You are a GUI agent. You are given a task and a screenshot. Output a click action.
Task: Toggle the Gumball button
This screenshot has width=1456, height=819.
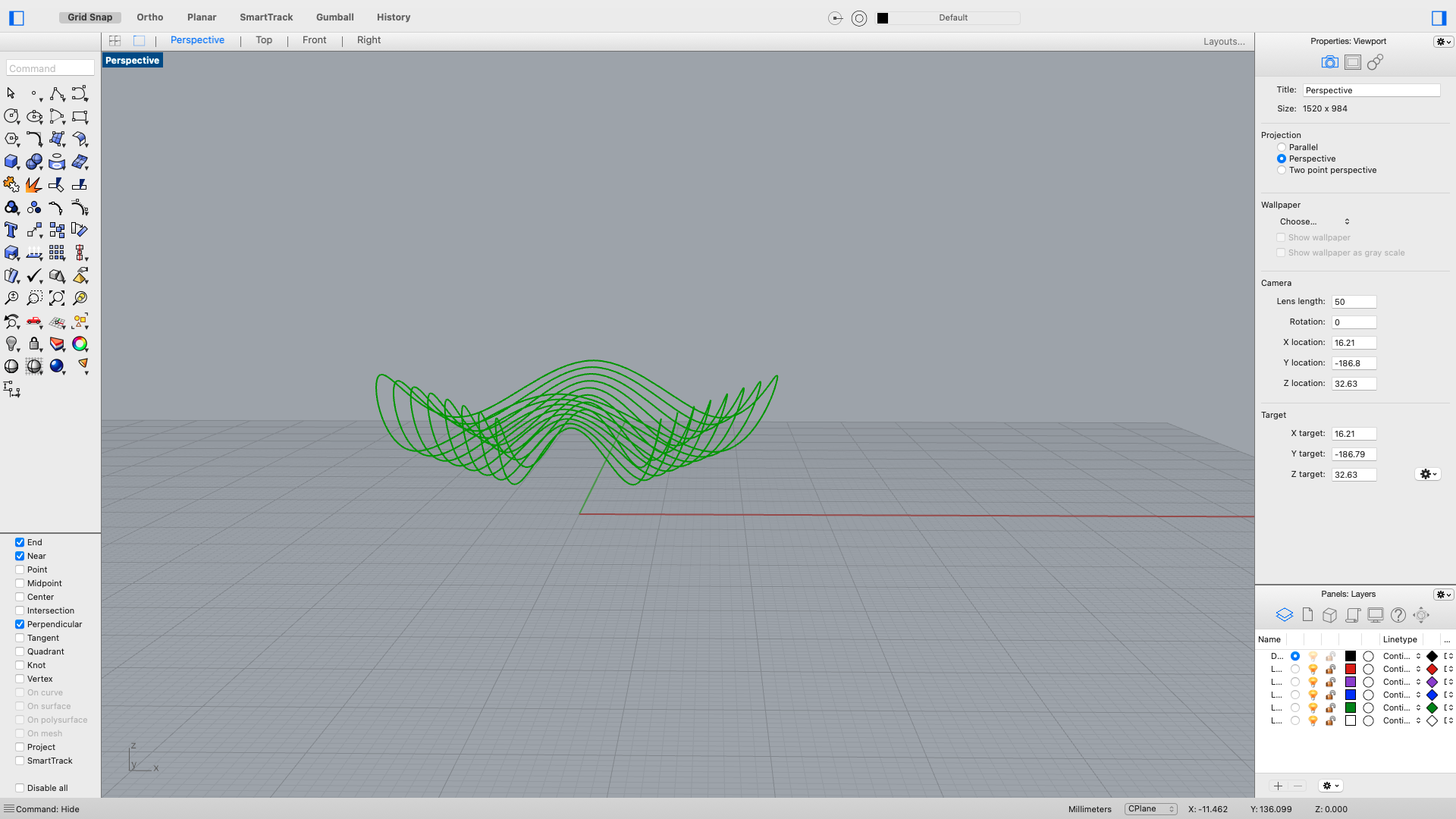[x=334, y=17]
